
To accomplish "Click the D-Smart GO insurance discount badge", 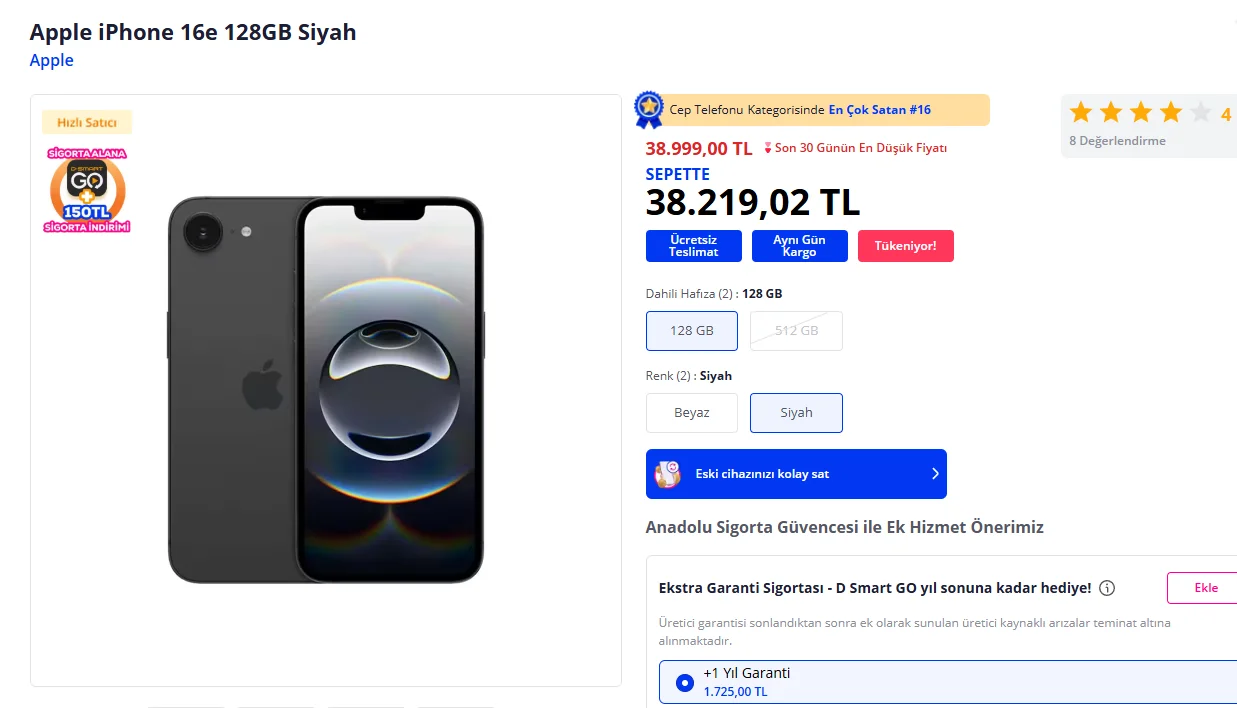I will [87, 190].
